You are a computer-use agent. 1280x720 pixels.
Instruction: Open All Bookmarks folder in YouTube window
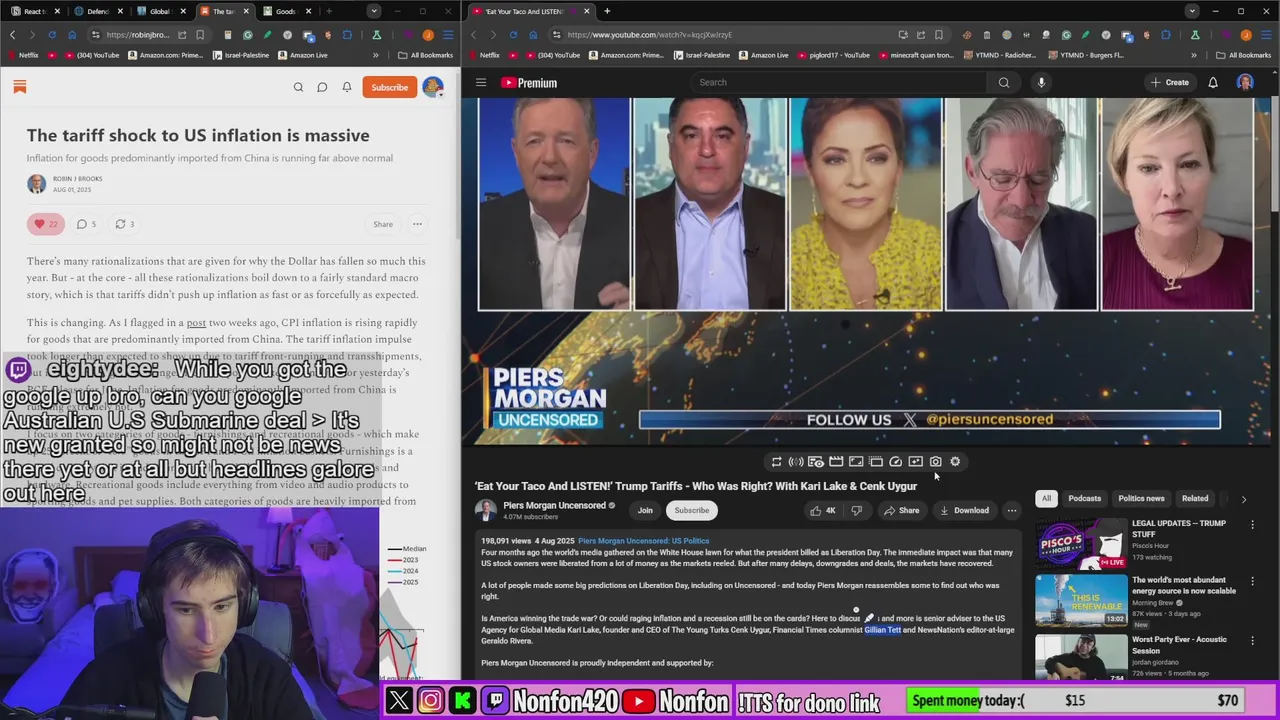1243,55
